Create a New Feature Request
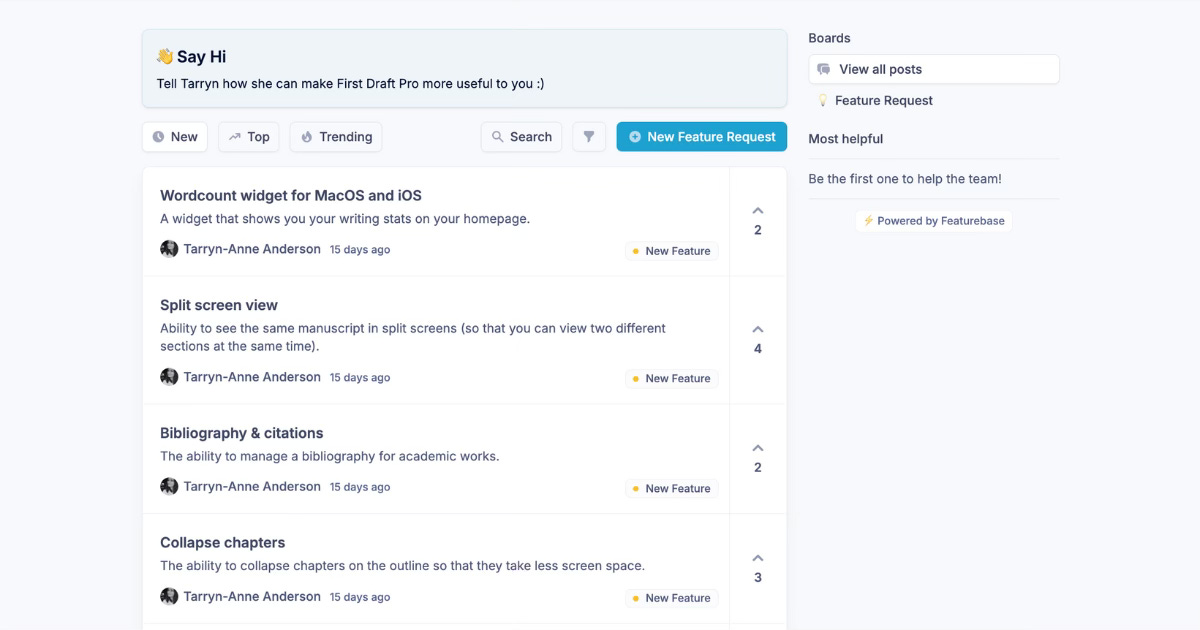Viewport: 1200px width, 630px height. click(x=702, y=137)
